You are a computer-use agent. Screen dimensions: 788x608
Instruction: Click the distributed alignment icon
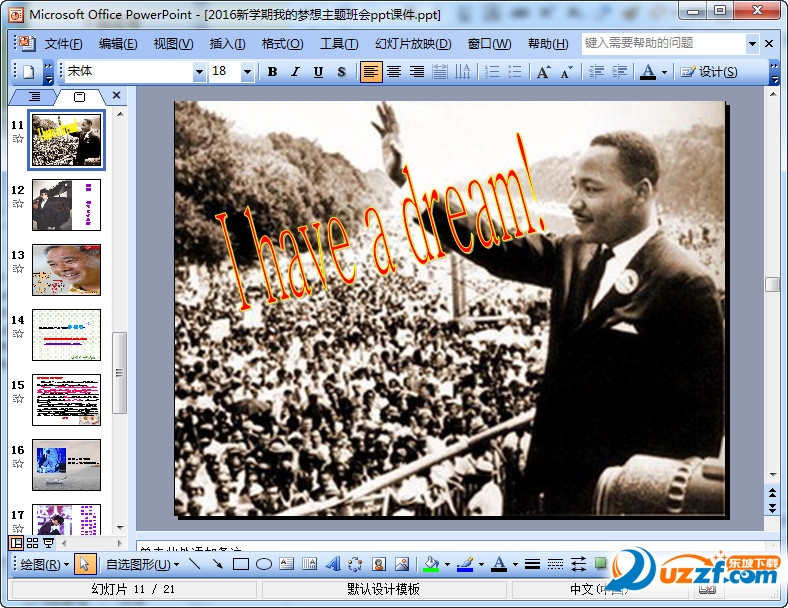click(440, 72)
